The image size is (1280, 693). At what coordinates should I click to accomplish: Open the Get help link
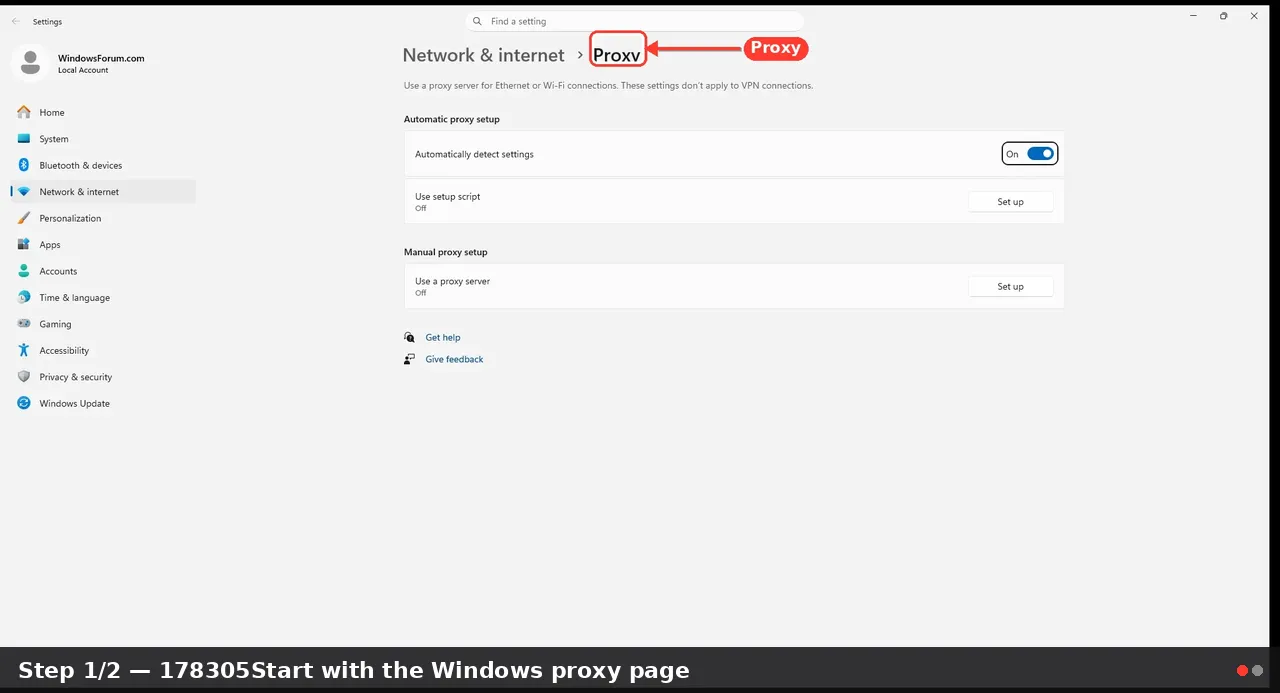[443, 338]
